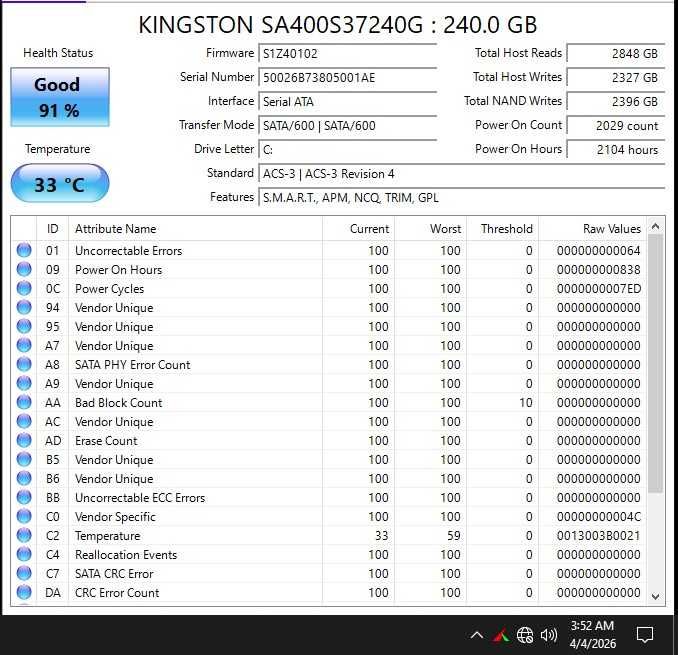Viewport: 678px width, 655px height.
Task: Click the status orb for Reallocation Events row
Action: 24,555
